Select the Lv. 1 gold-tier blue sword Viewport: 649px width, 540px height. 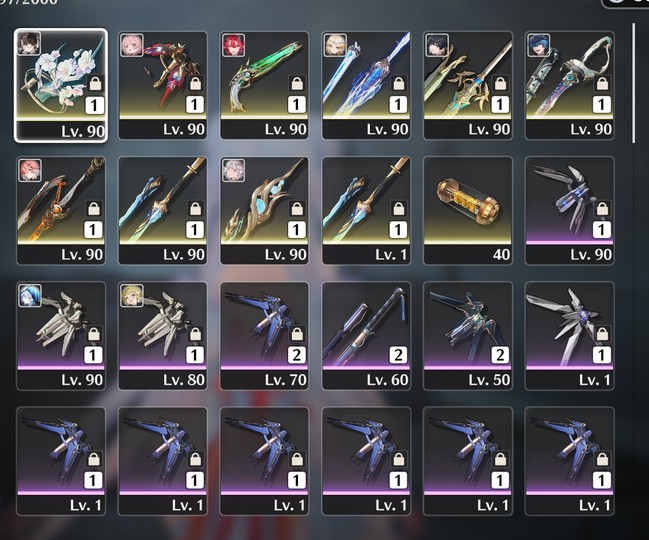pos(366,211)
